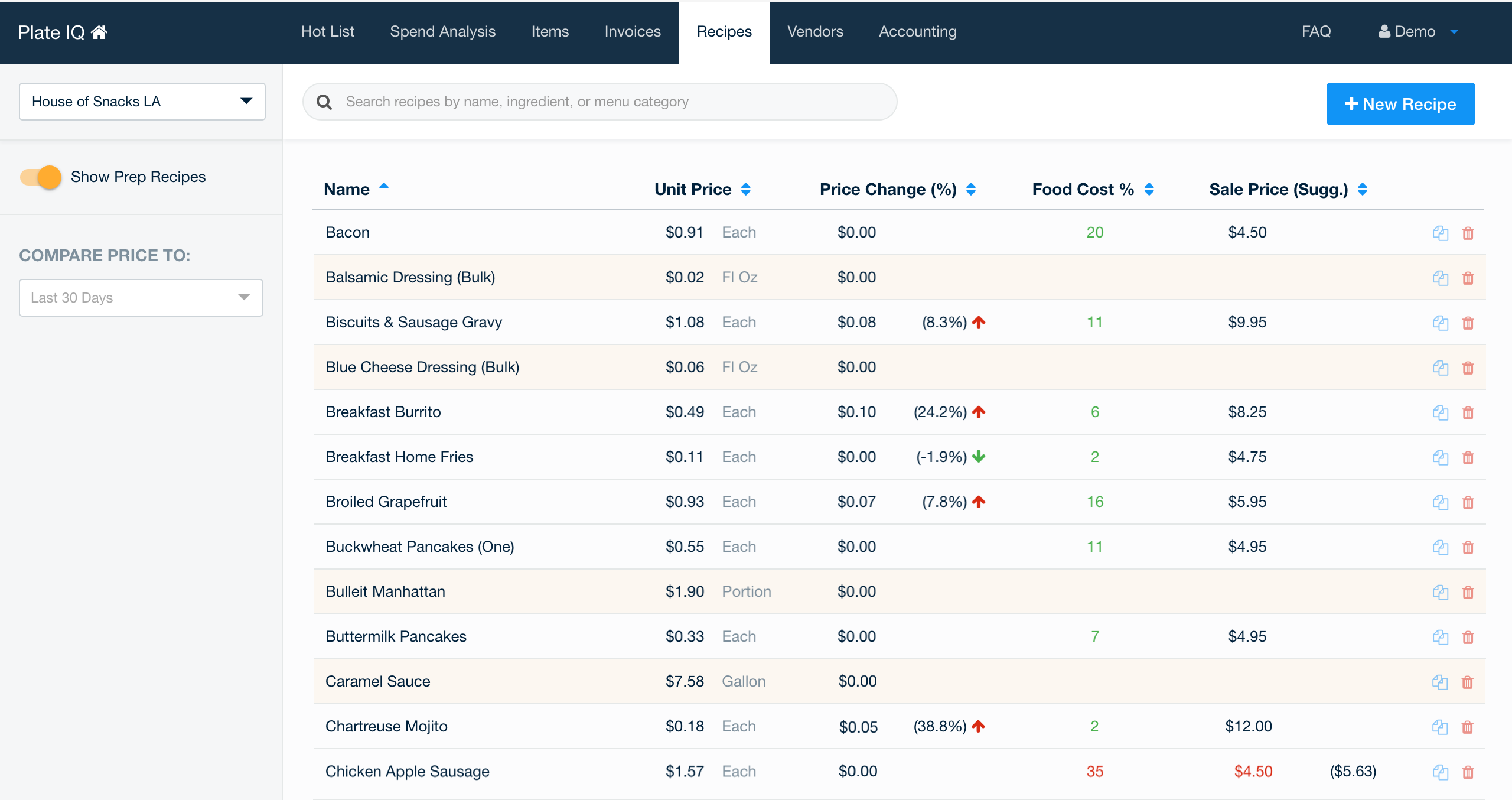Sort the table by Unit Price
Viewport: 1512px width, 800px height.
(x=745, y=189)
